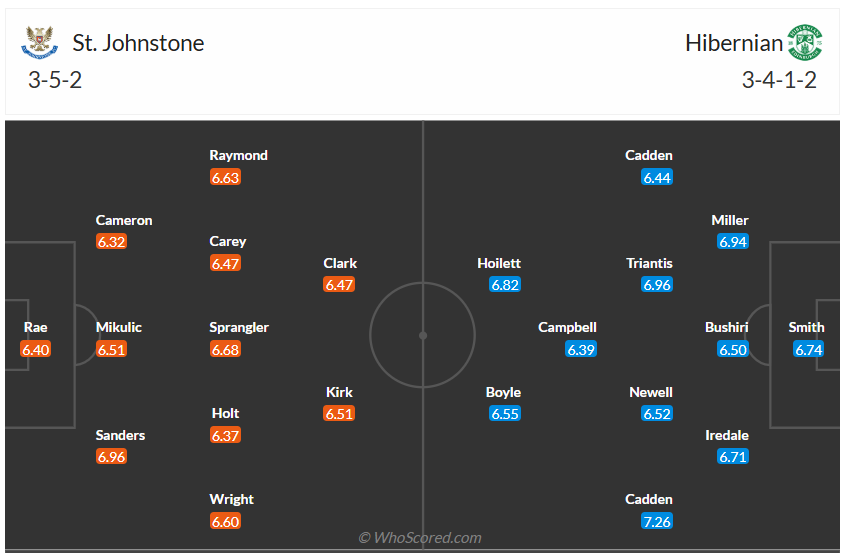This screenshot has height=553, width=842.
Task: Click on Hoilett's player name
Action: click(499, 263)
